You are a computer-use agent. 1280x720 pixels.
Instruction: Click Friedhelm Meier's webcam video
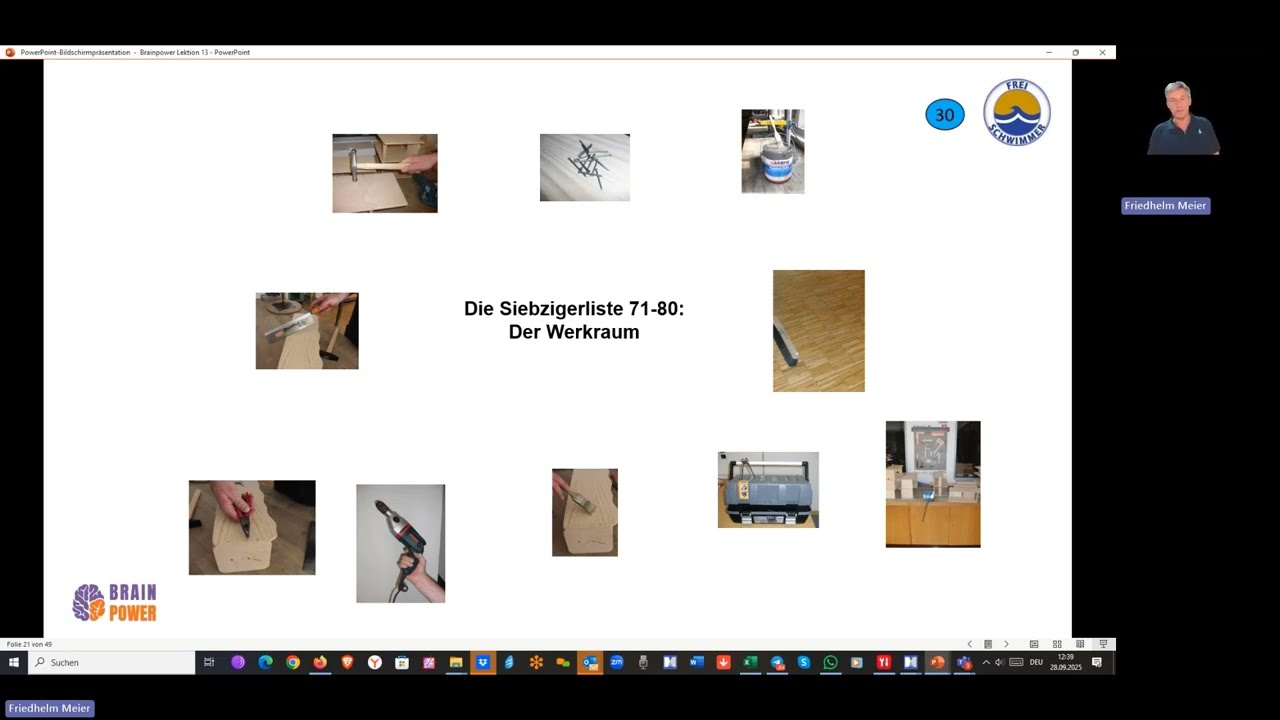coord(1184,118)
